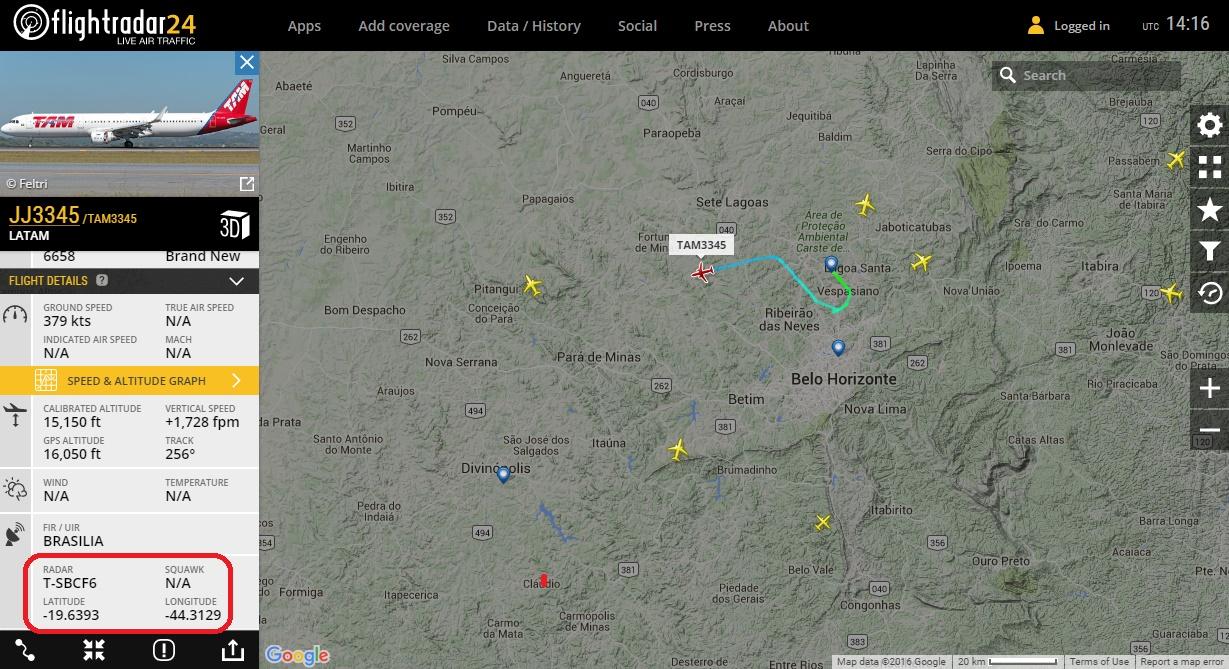Select yellow aircraft near Itabirito

tap(822, 522)
